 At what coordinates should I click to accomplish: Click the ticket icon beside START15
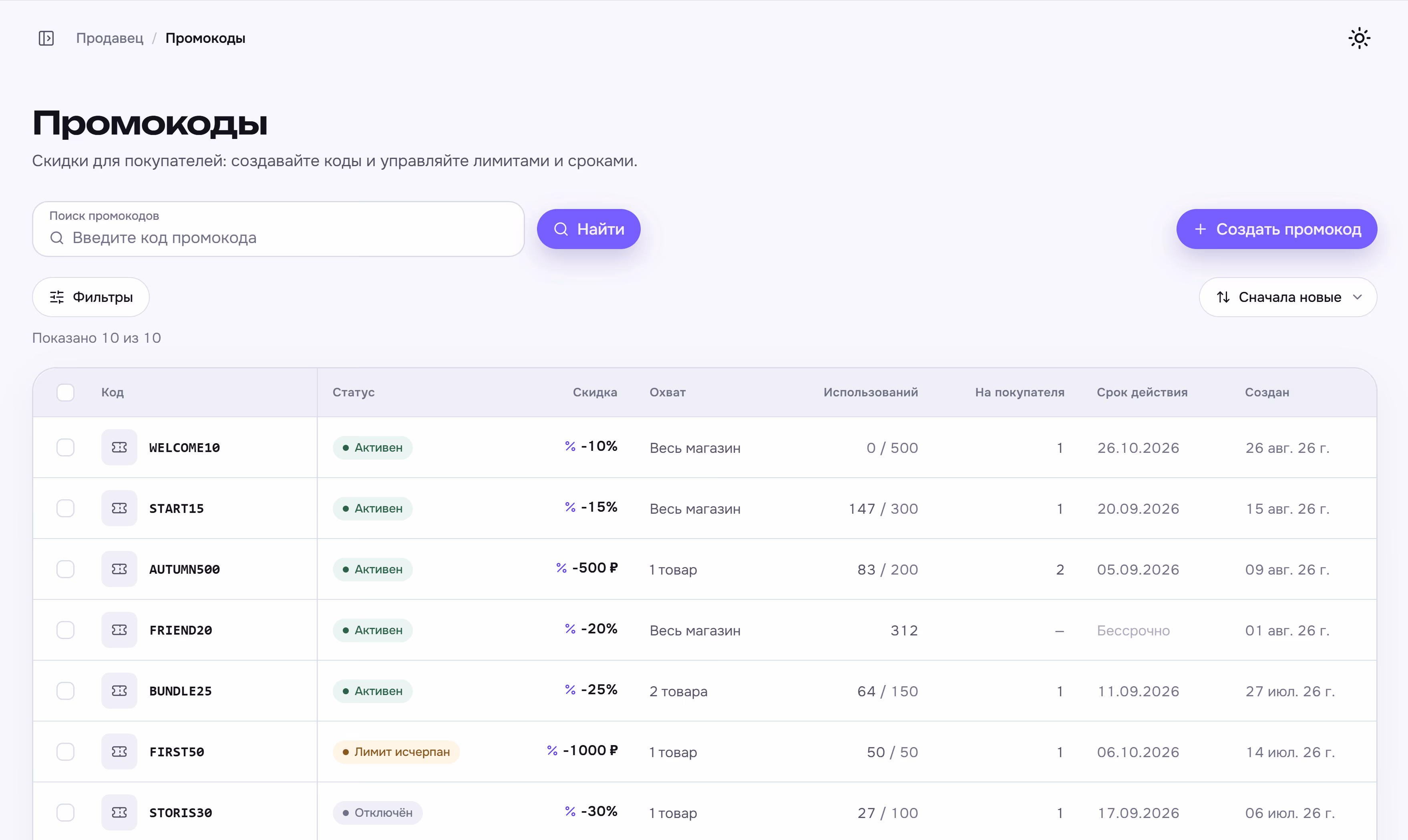pos(119,508)
